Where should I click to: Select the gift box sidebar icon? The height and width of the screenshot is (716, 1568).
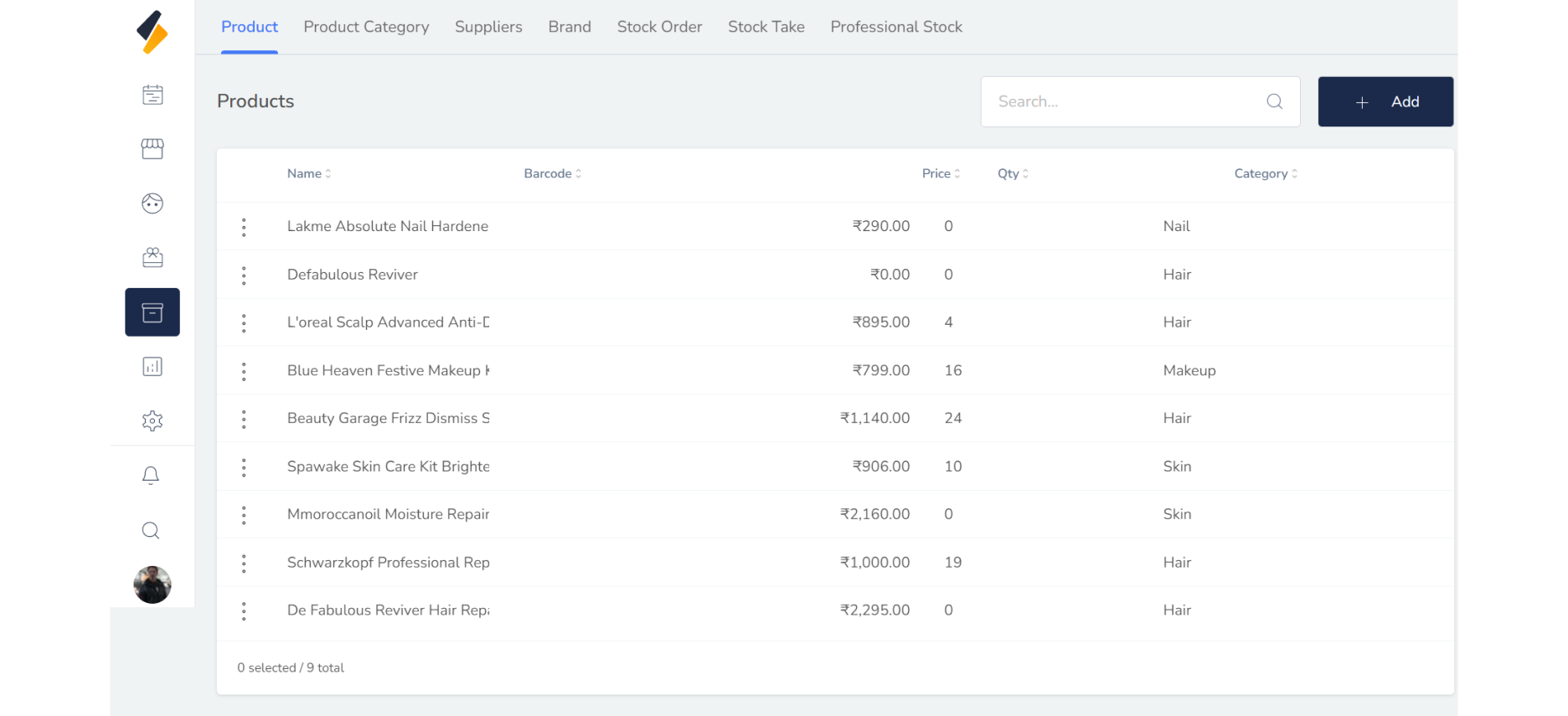tap(152, 258)
